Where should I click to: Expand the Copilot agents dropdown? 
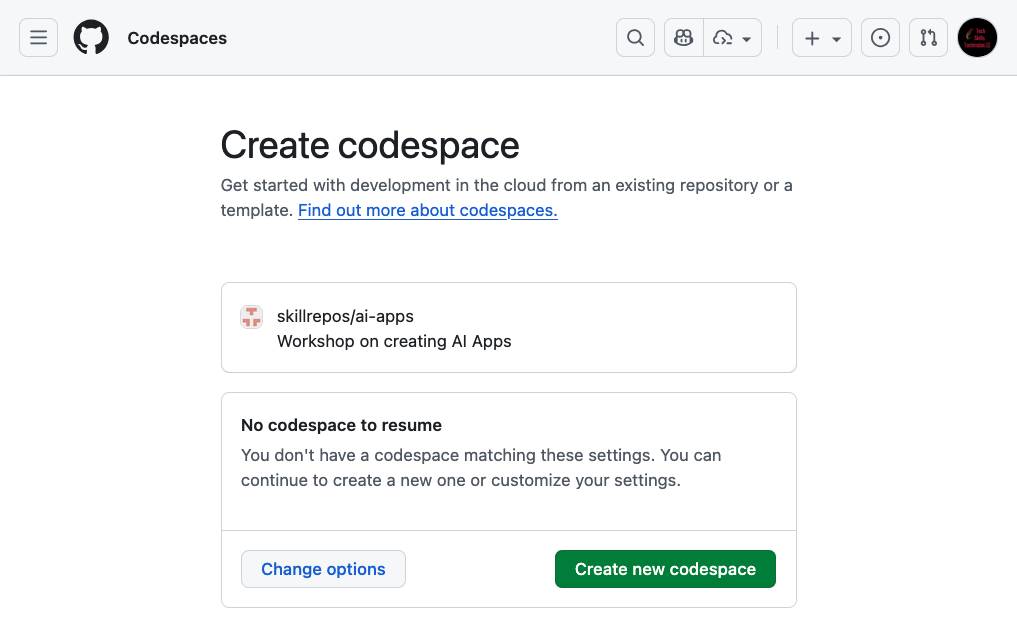tap(733, 38)
